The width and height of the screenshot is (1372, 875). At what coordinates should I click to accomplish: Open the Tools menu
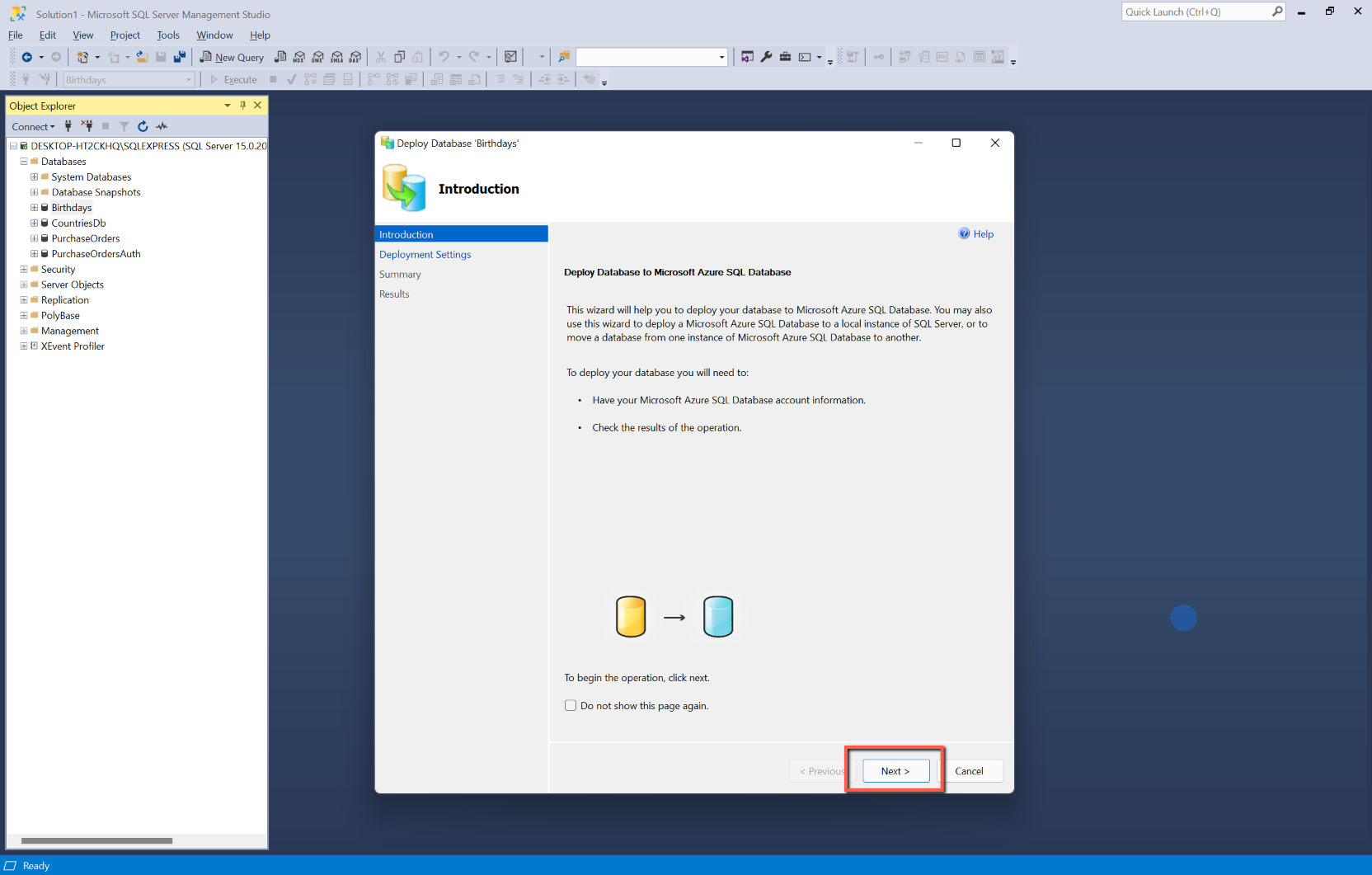[168, 35]
